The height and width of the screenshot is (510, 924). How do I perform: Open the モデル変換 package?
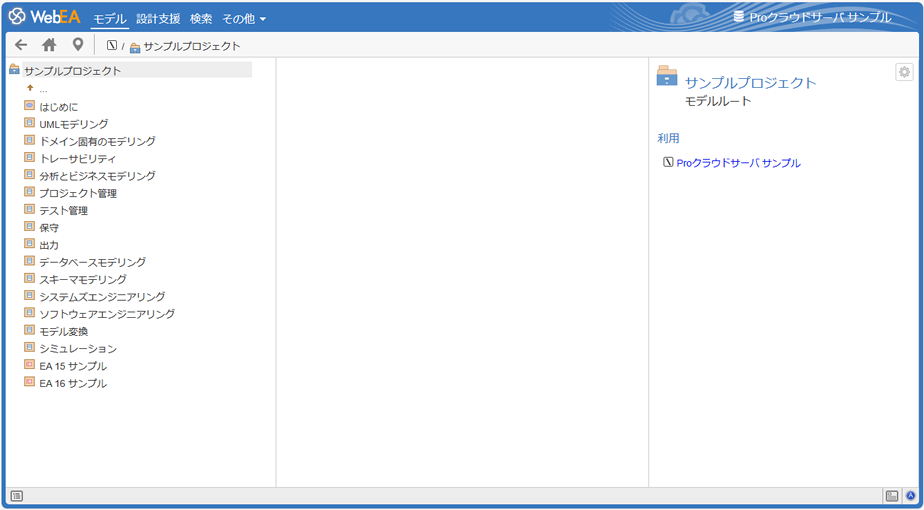[x=63, y=331]
